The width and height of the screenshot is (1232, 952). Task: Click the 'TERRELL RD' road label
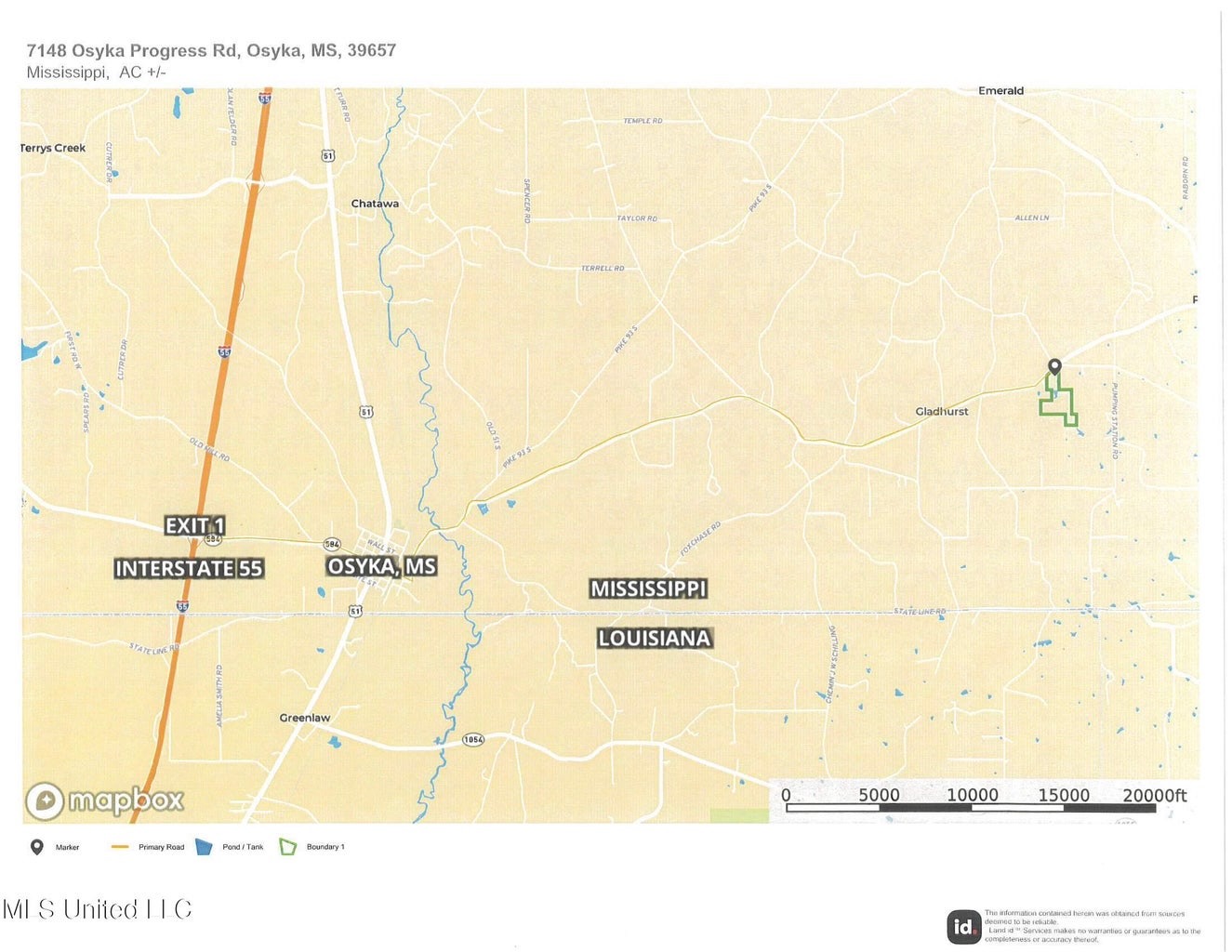tap(603, 268)
